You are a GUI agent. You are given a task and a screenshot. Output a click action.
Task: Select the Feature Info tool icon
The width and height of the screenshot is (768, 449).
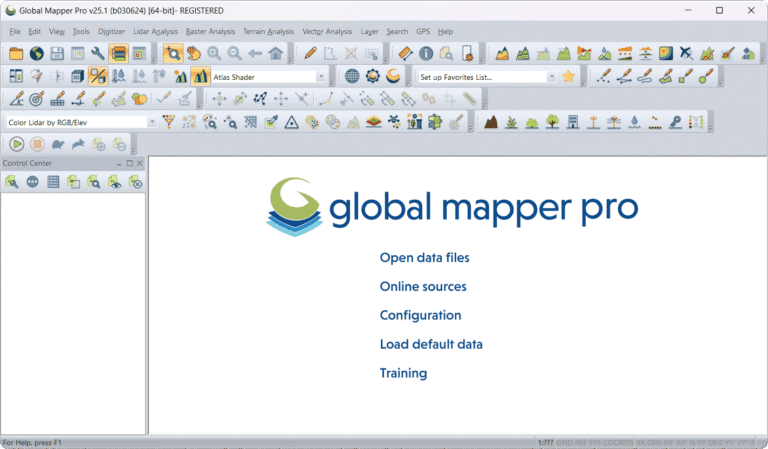pos(426,53)
